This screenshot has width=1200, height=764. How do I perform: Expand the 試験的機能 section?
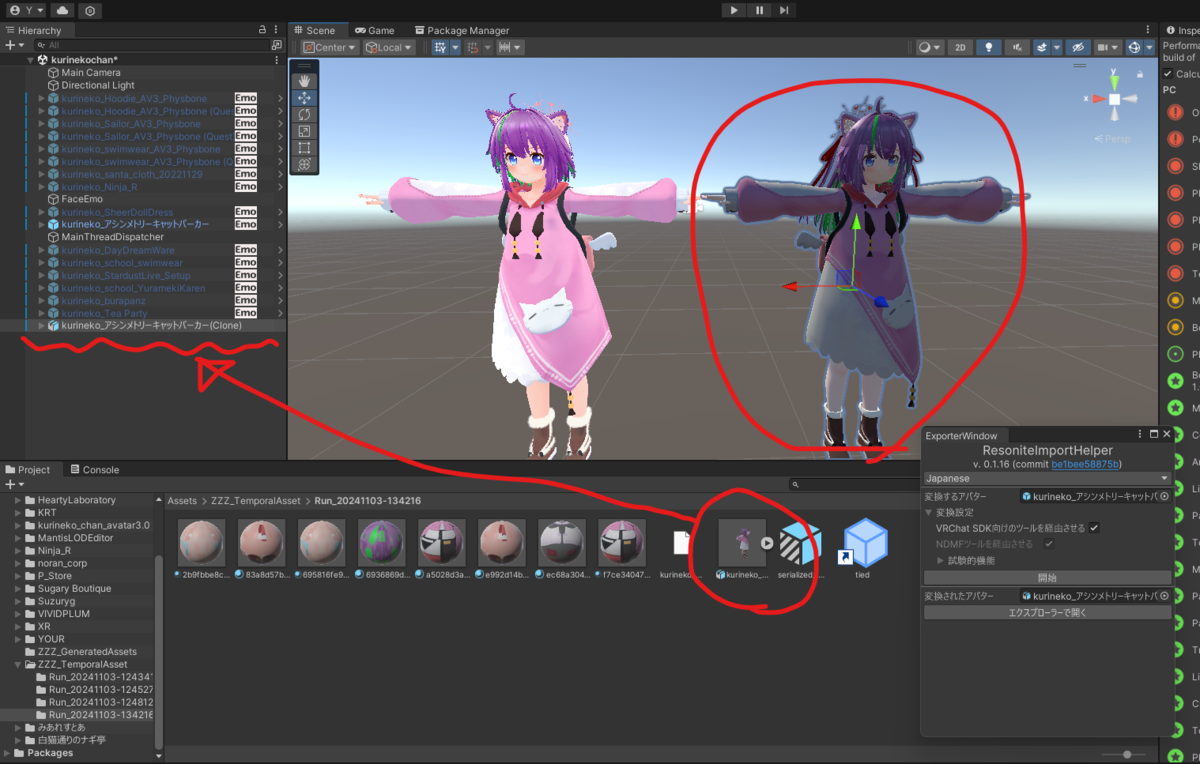[940, 558]
